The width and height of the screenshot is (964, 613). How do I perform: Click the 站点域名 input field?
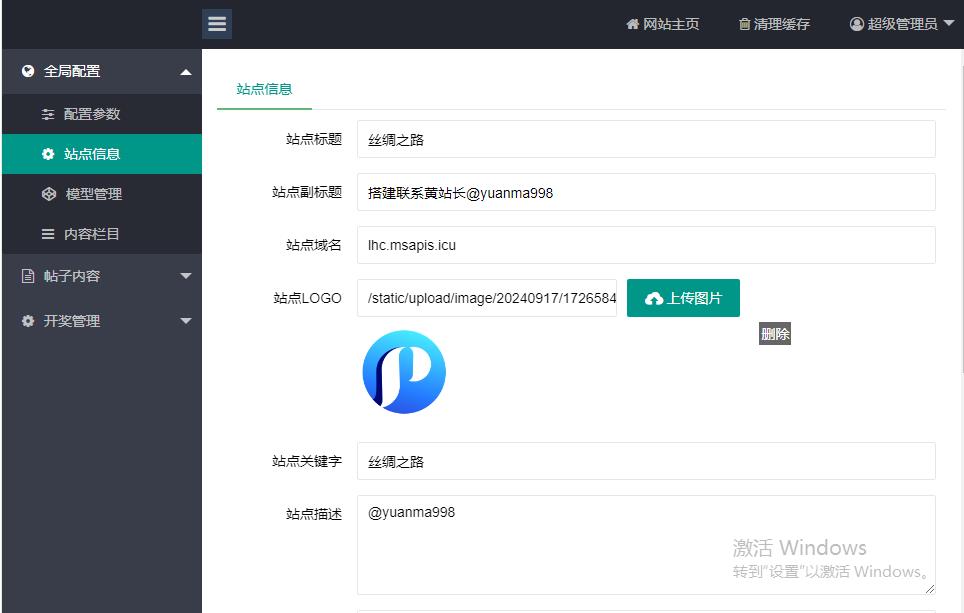click(646, 245)
